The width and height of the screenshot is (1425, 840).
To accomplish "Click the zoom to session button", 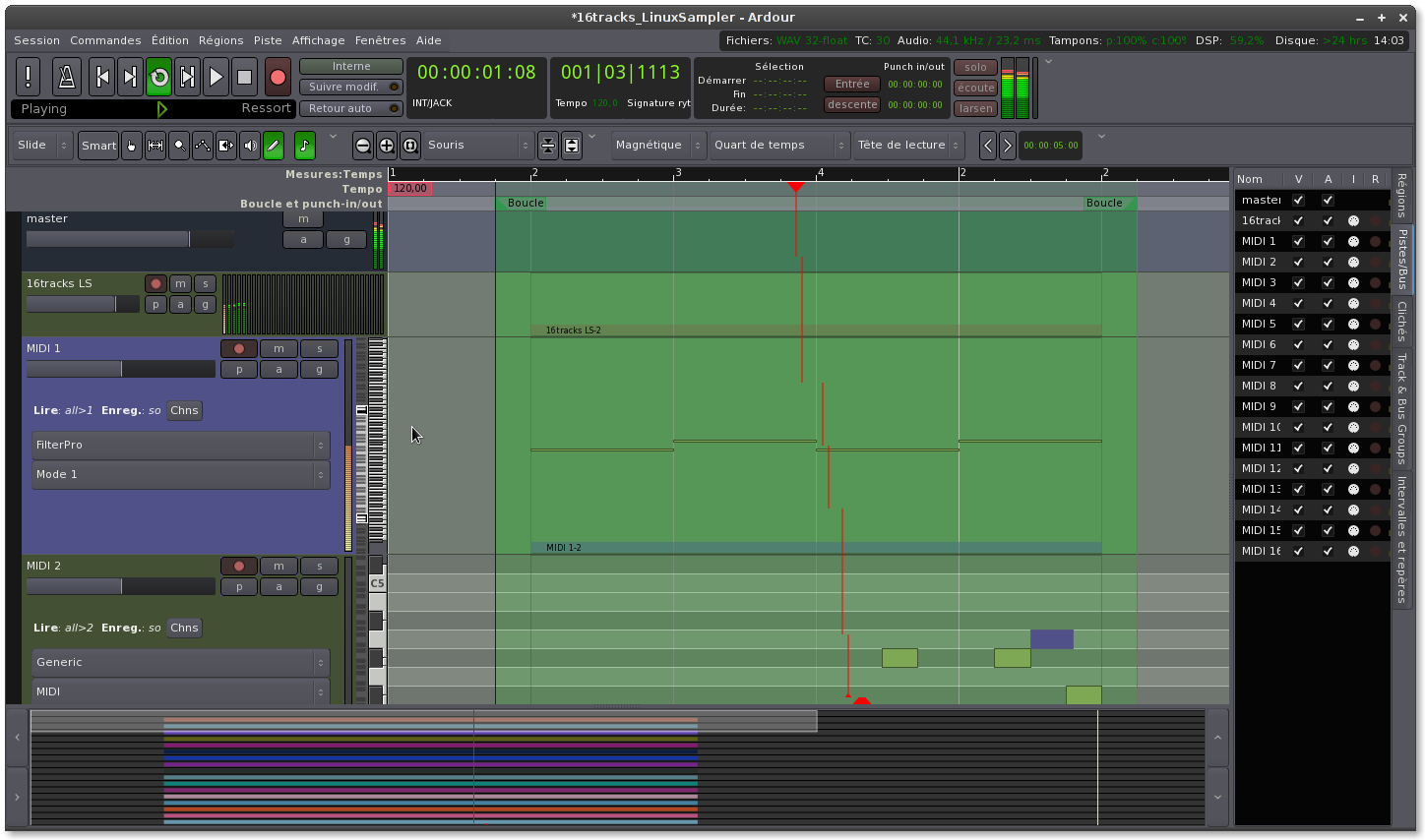I will pyautogui.click(x=410, y=146).
